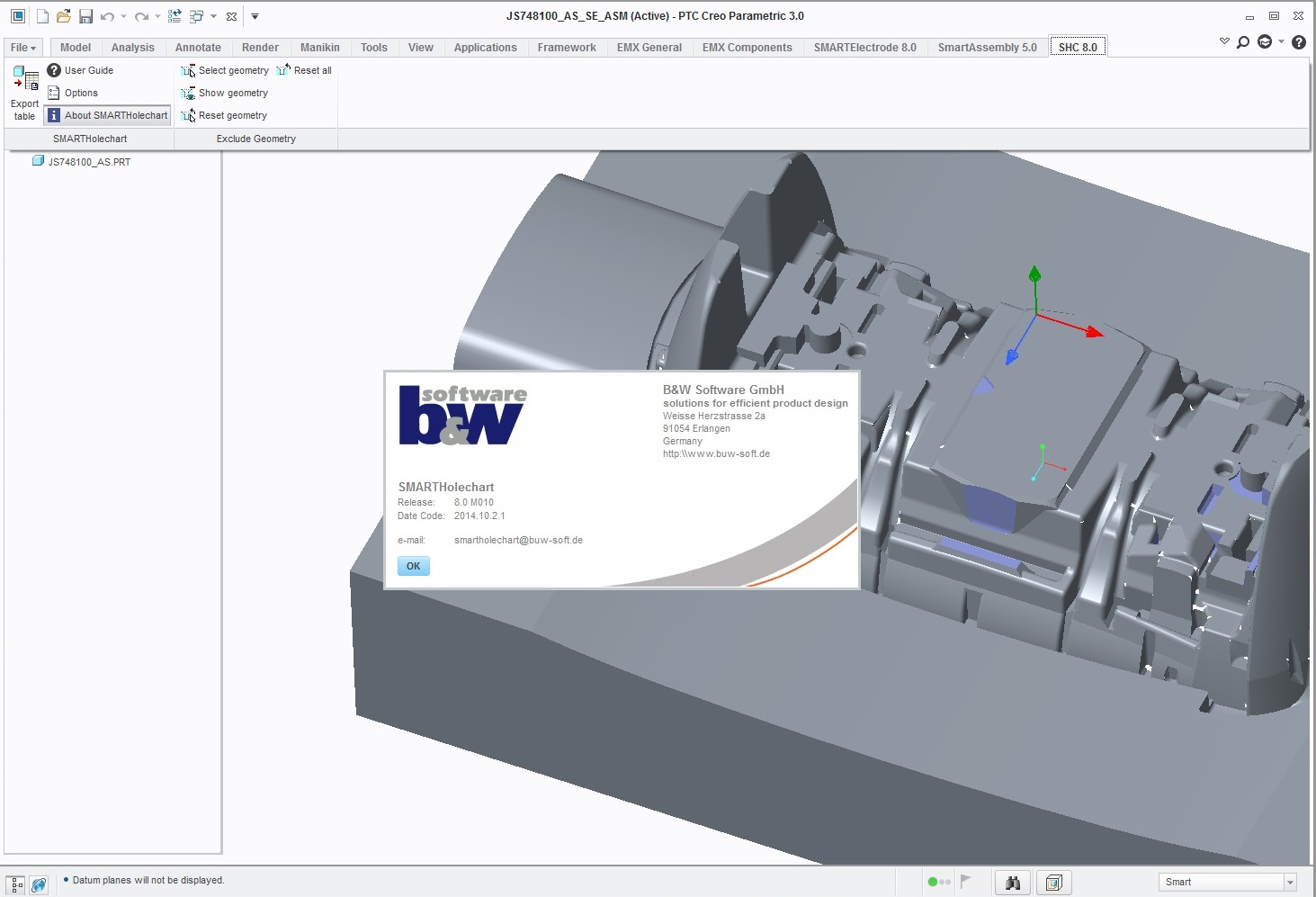The width and height of the screenshot is (1316, 897).
Task: Click the smartholechart@buw-soft.de email address
Action: (x=518, y=541)
